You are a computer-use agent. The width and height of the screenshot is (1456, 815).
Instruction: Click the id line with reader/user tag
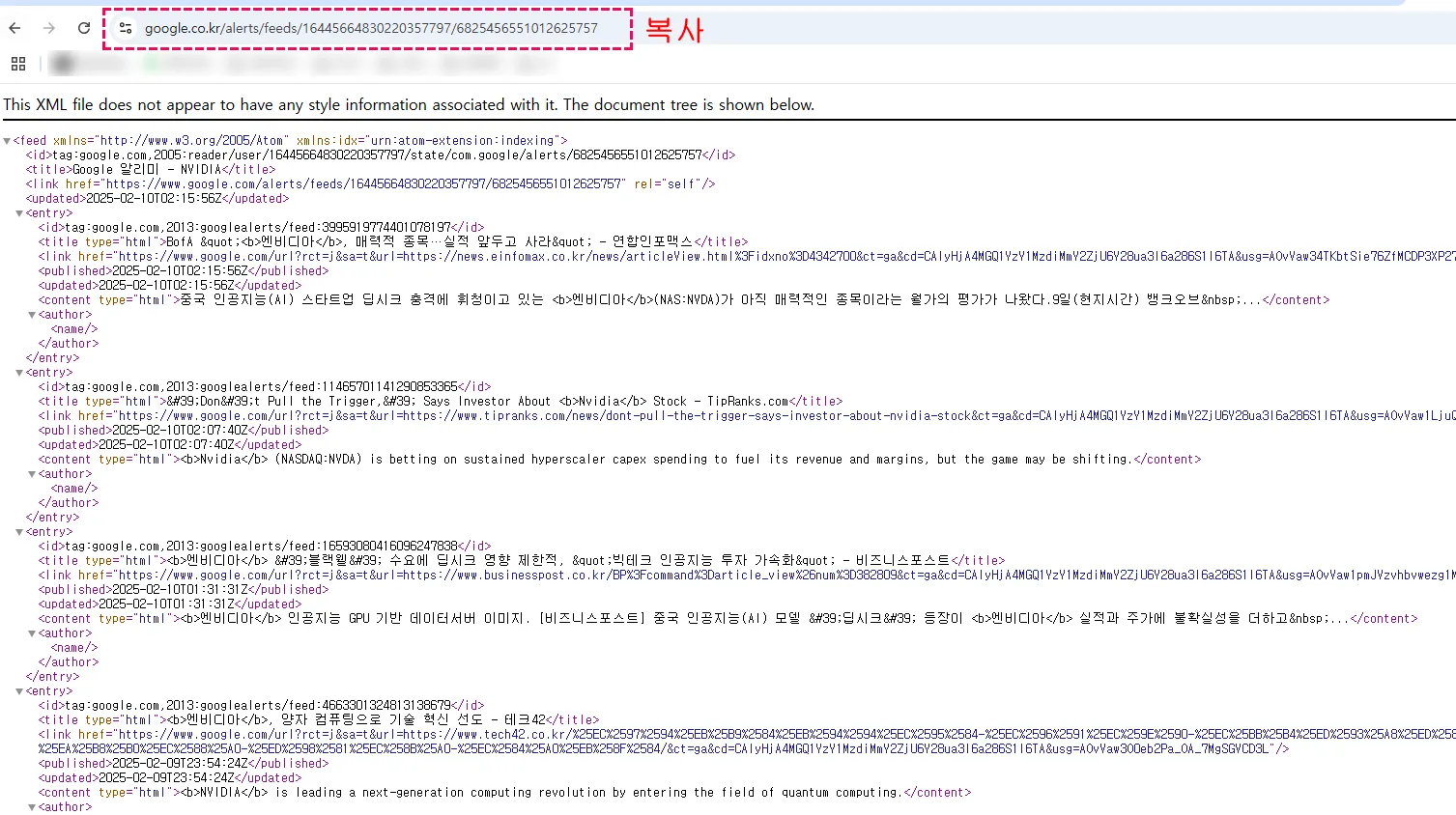click(381, 155)
